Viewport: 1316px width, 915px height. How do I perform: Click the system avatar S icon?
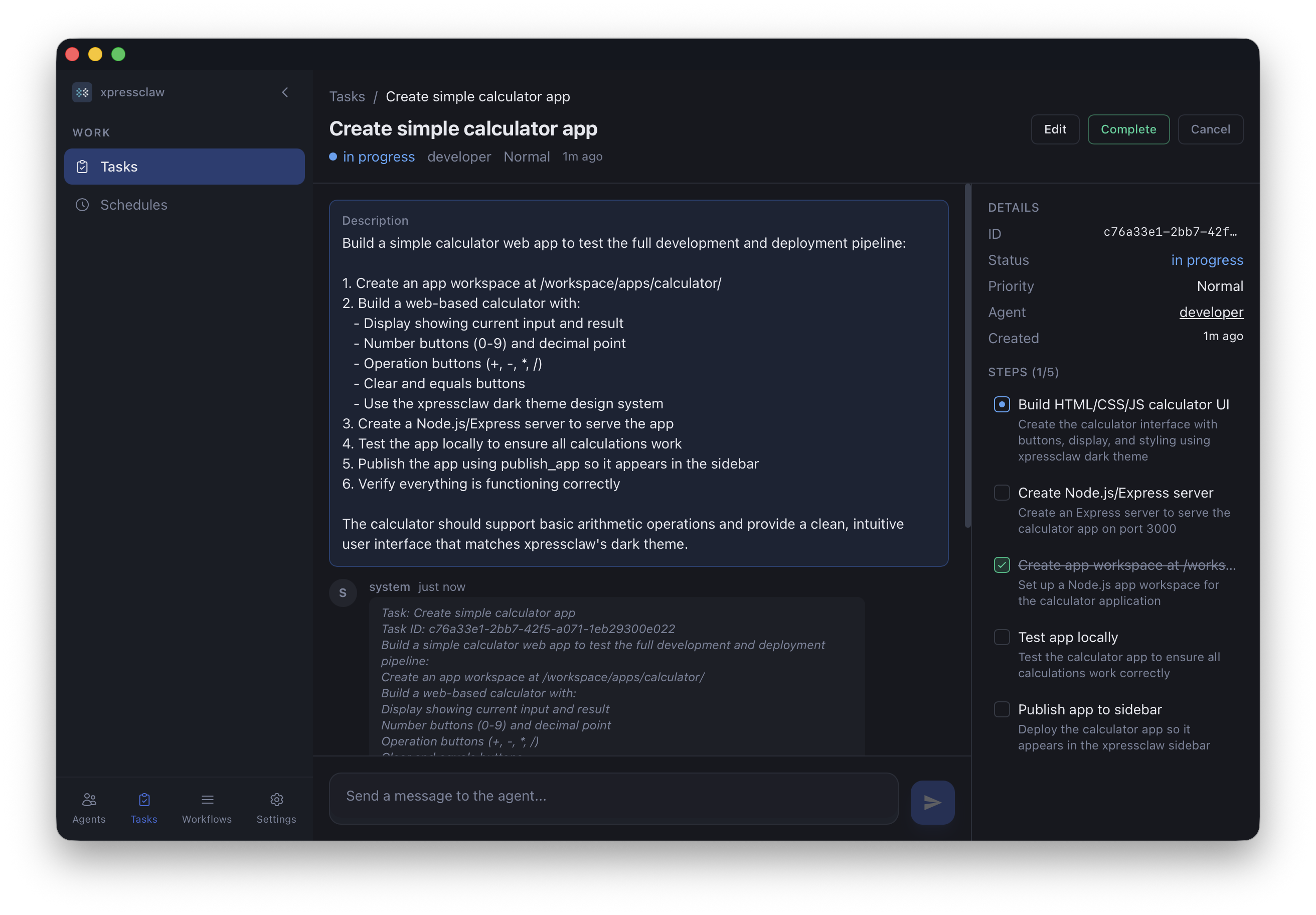tap(343, 593)
